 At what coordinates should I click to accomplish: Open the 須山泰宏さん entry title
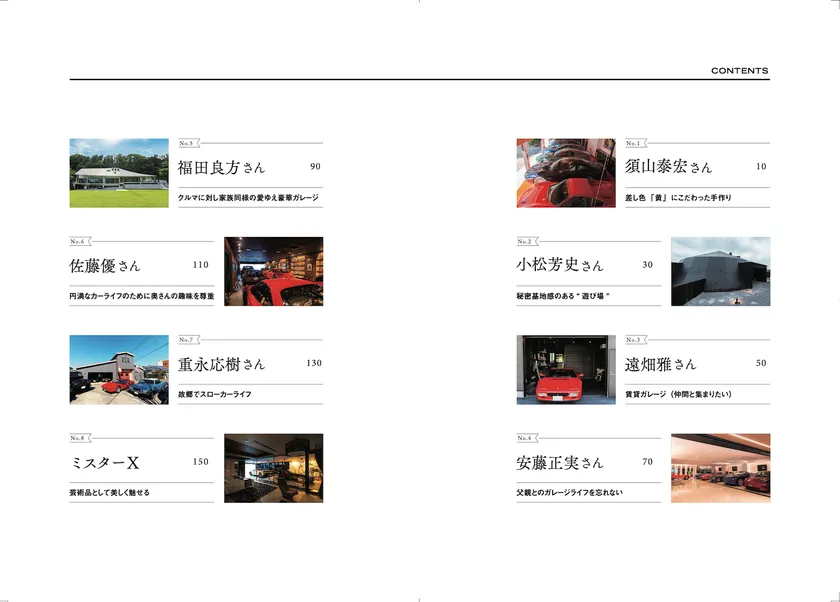[x=668, y=167]
